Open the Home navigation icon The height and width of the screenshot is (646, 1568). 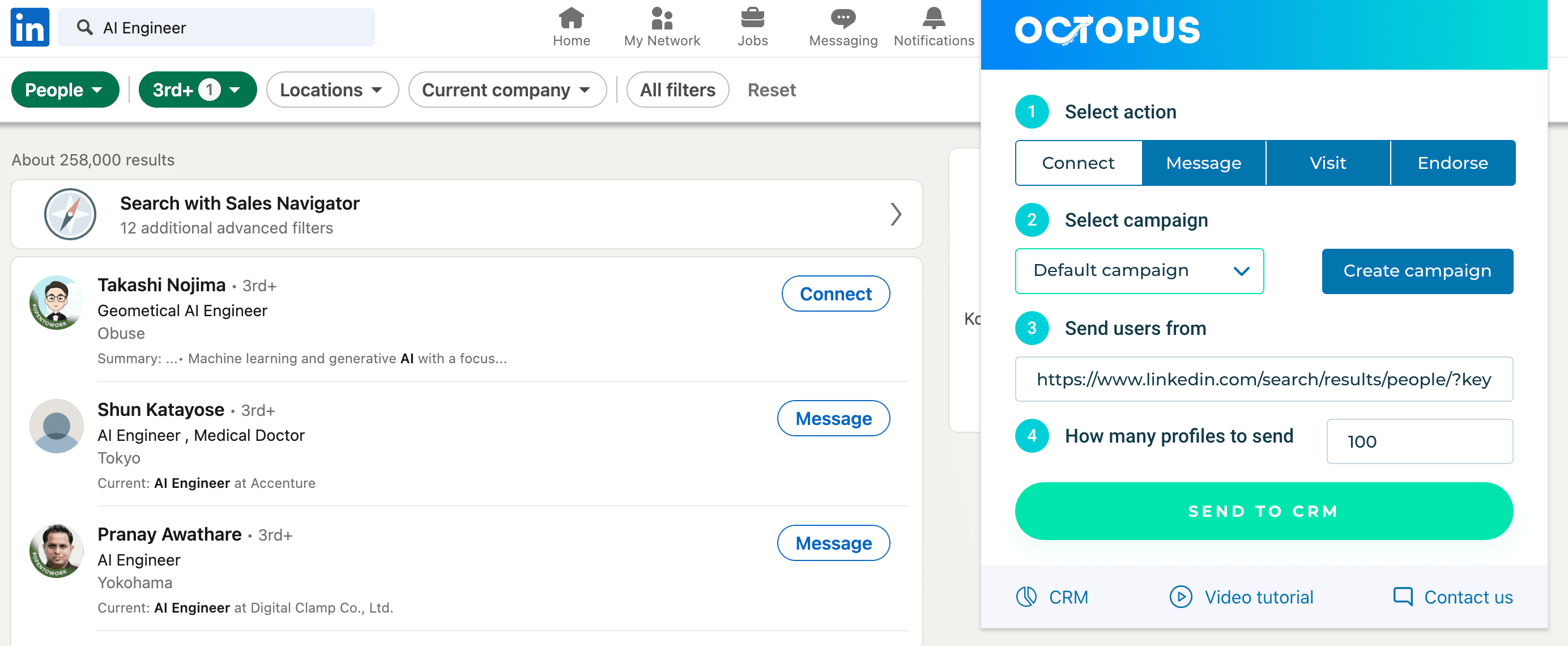click(571, 19)
